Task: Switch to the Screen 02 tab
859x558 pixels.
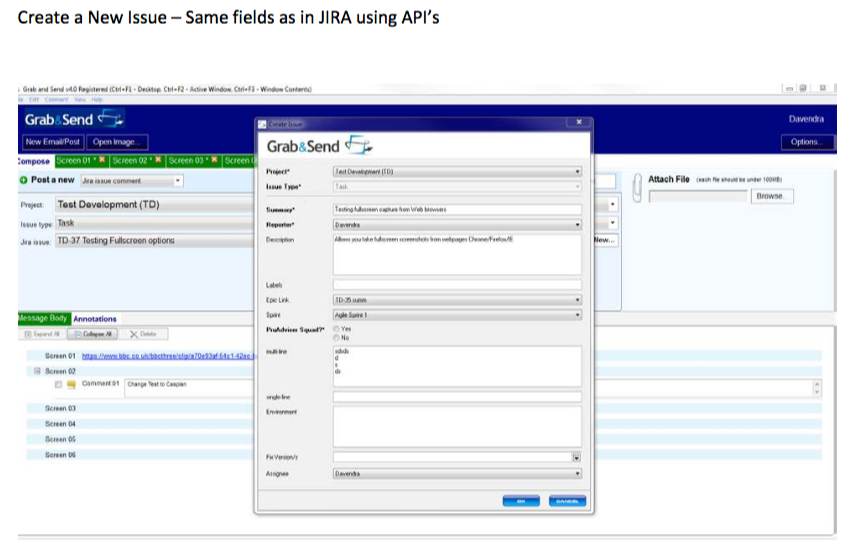Action: (131, 160)
